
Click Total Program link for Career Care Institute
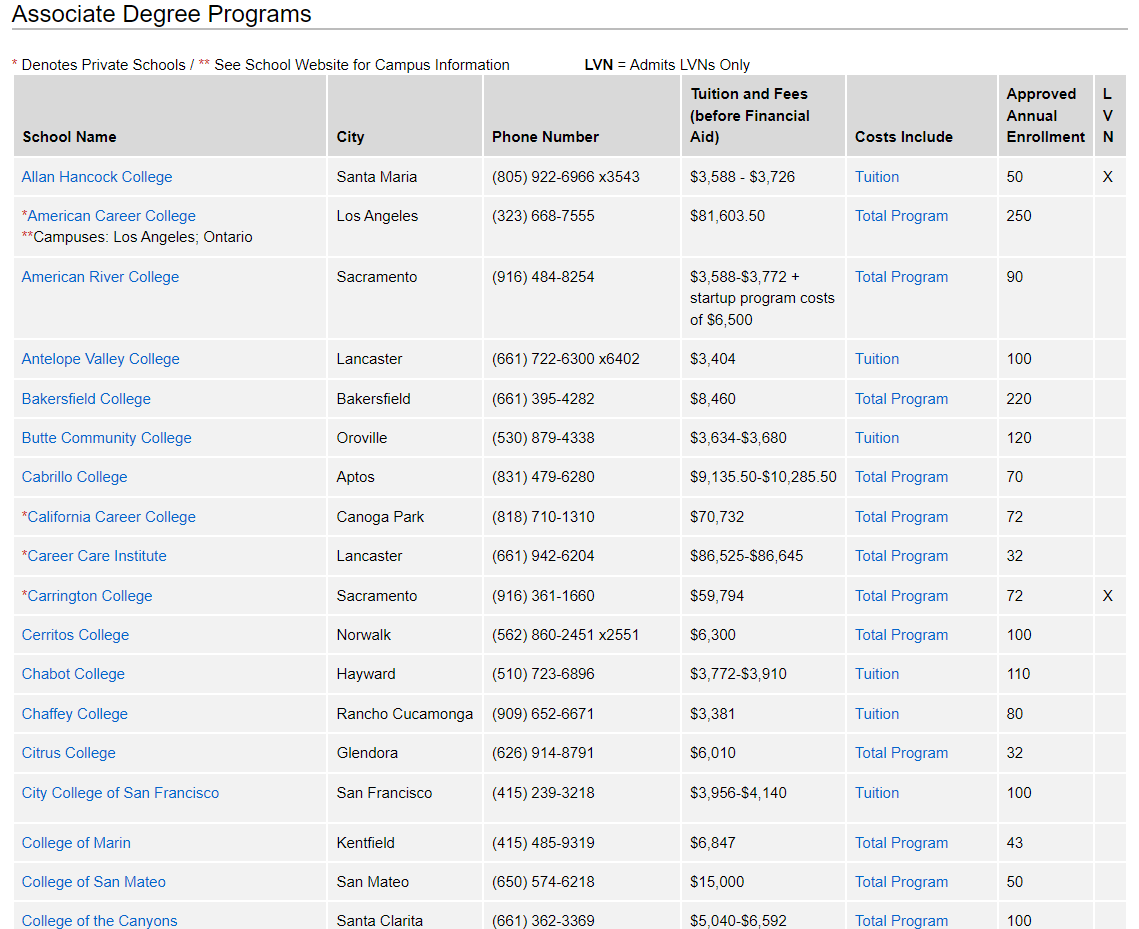[901, 556]
